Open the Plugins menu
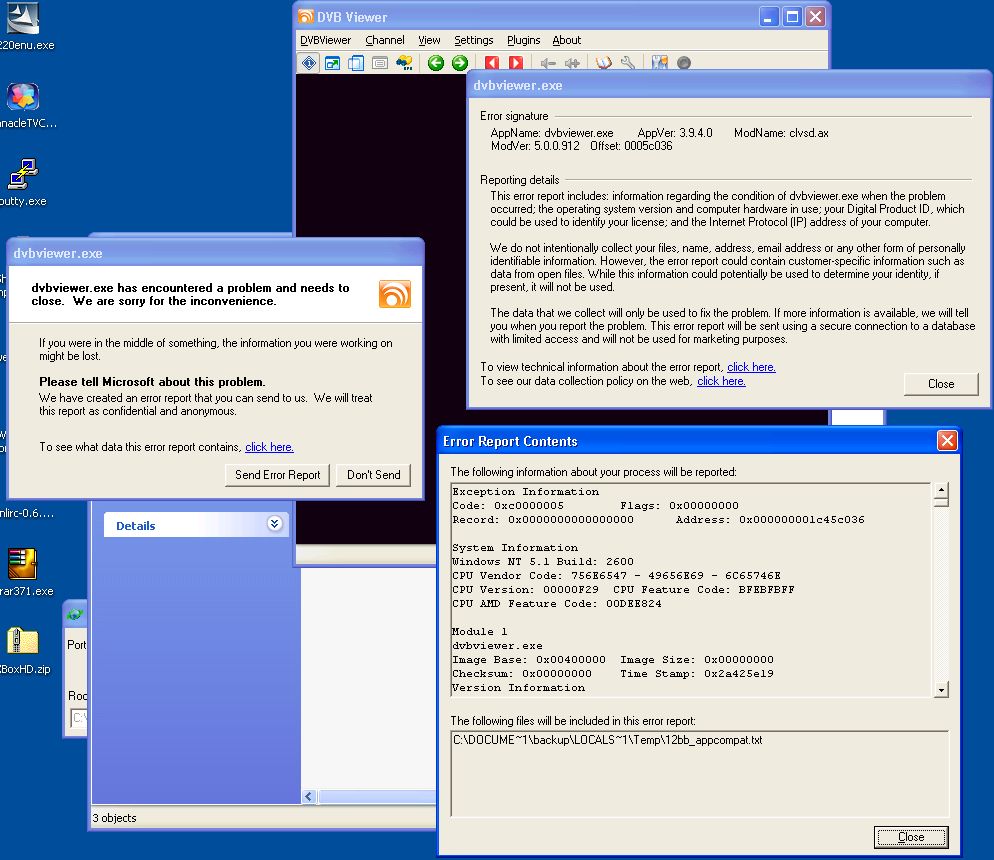Screen dimensions: 994x860 coord(523,40)
